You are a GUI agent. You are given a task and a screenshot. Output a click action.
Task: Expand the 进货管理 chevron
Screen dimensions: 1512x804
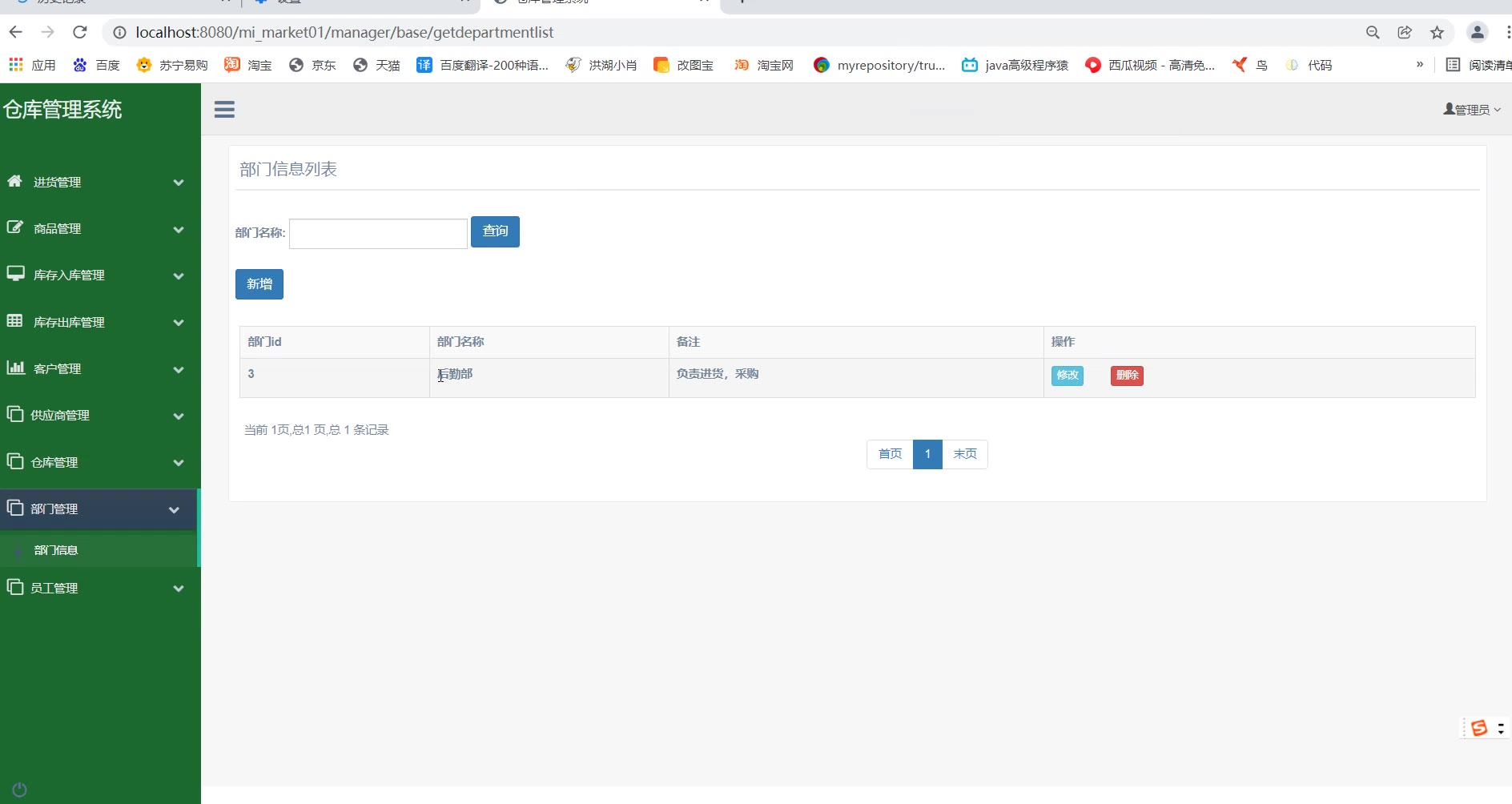(179, 183)
